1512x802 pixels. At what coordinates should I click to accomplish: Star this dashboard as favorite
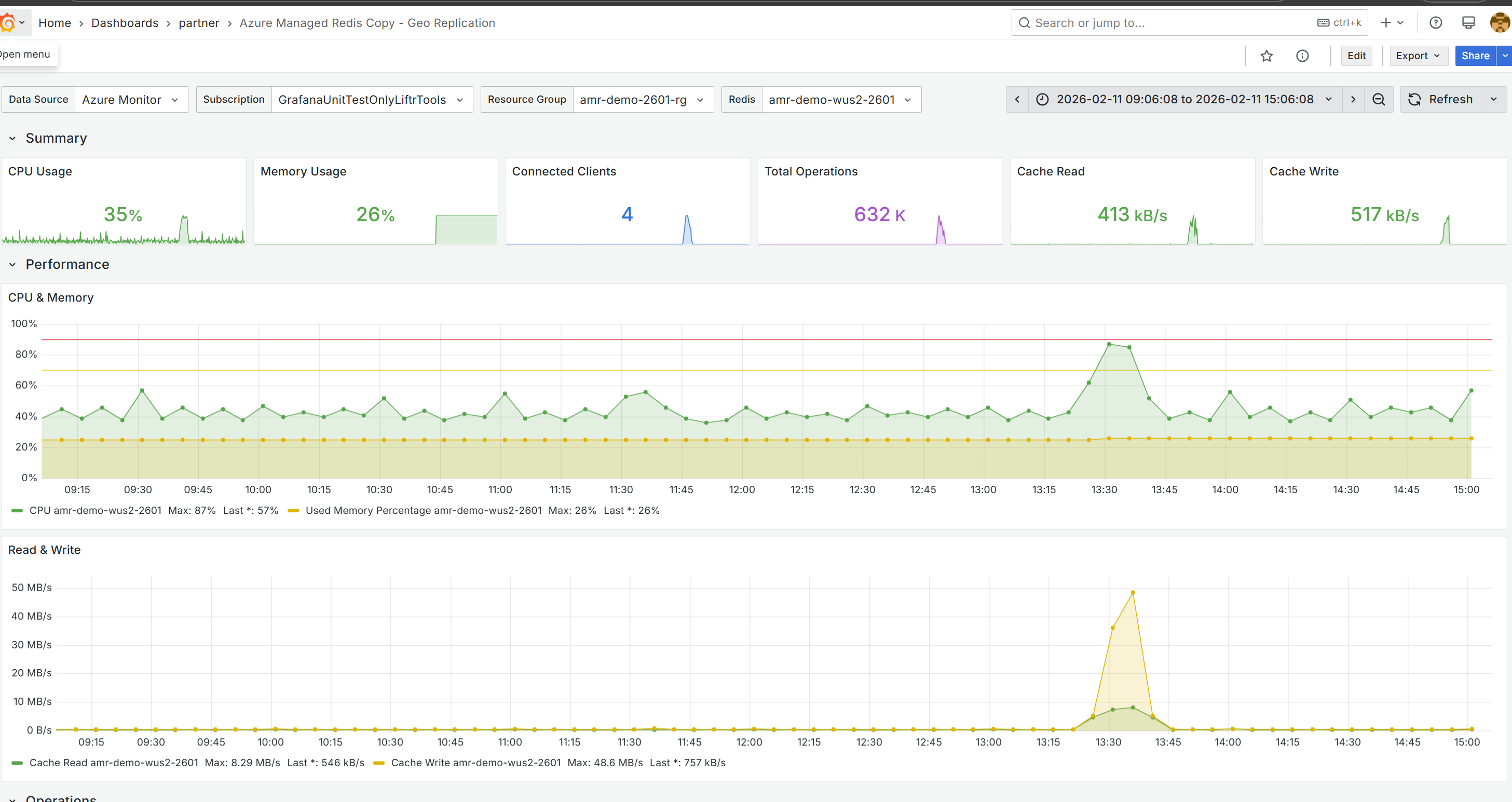click(x=1266, y=56)
